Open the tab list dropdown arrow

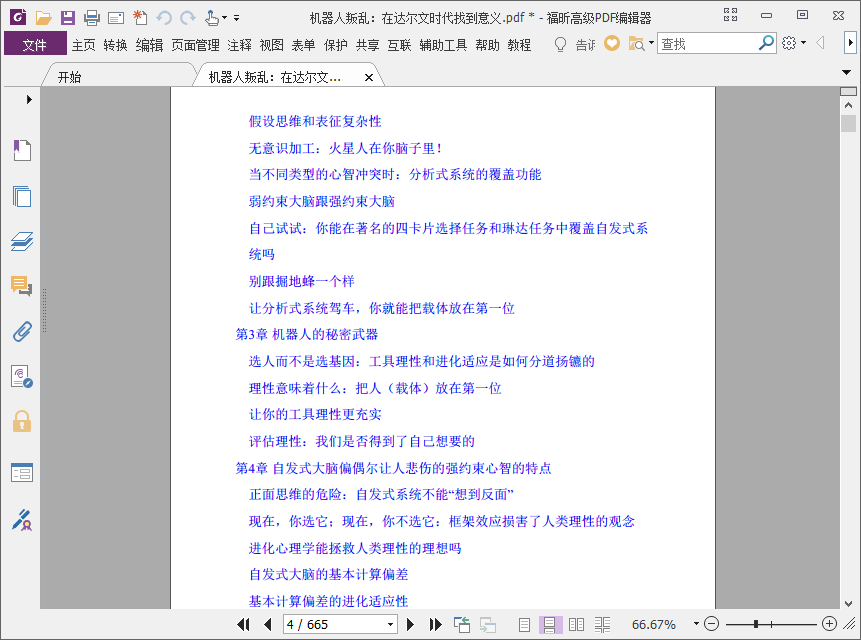tap(846, 72)
